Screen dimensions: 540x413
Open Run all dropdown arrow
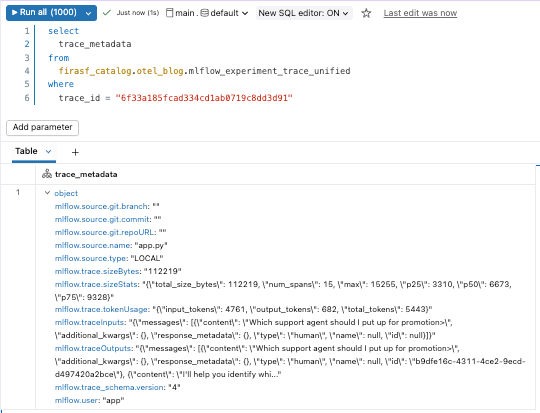89,13
